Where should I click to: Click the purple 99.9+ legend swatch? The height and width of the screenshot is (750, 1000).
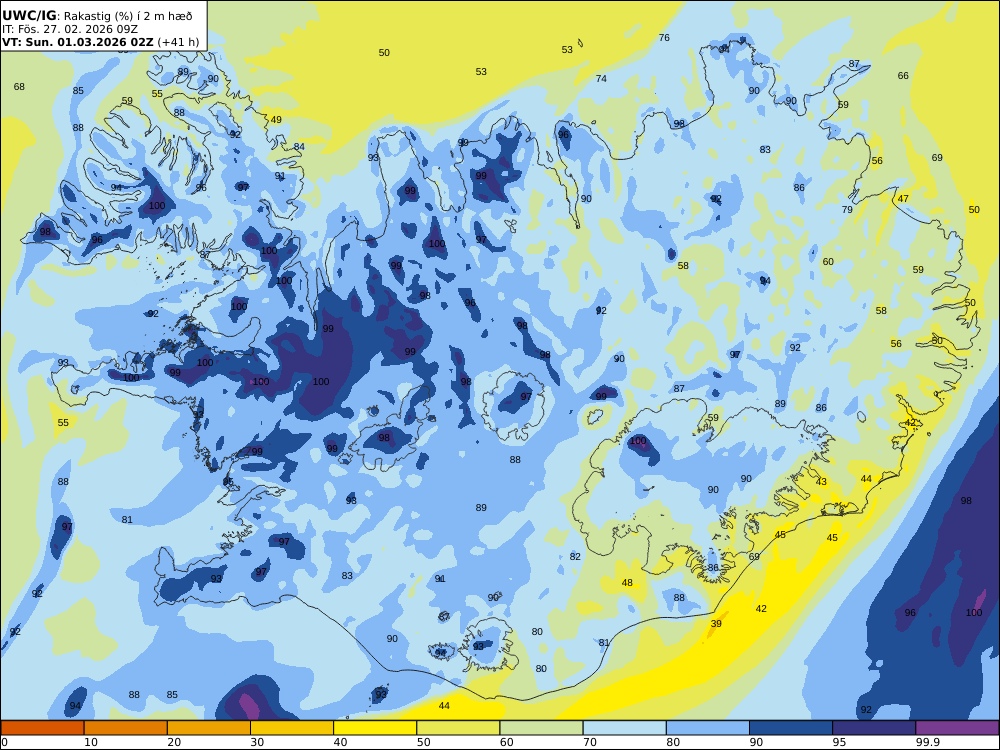[957, 728]
